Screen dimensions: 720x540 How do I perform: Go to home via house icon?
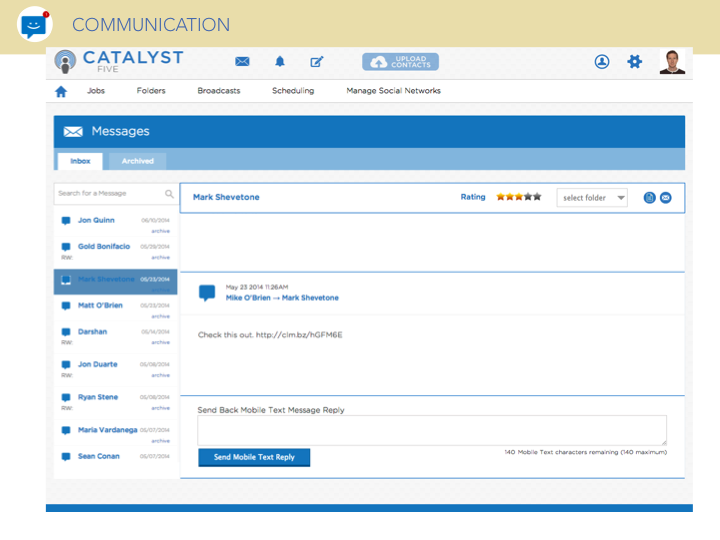(61, 91)
